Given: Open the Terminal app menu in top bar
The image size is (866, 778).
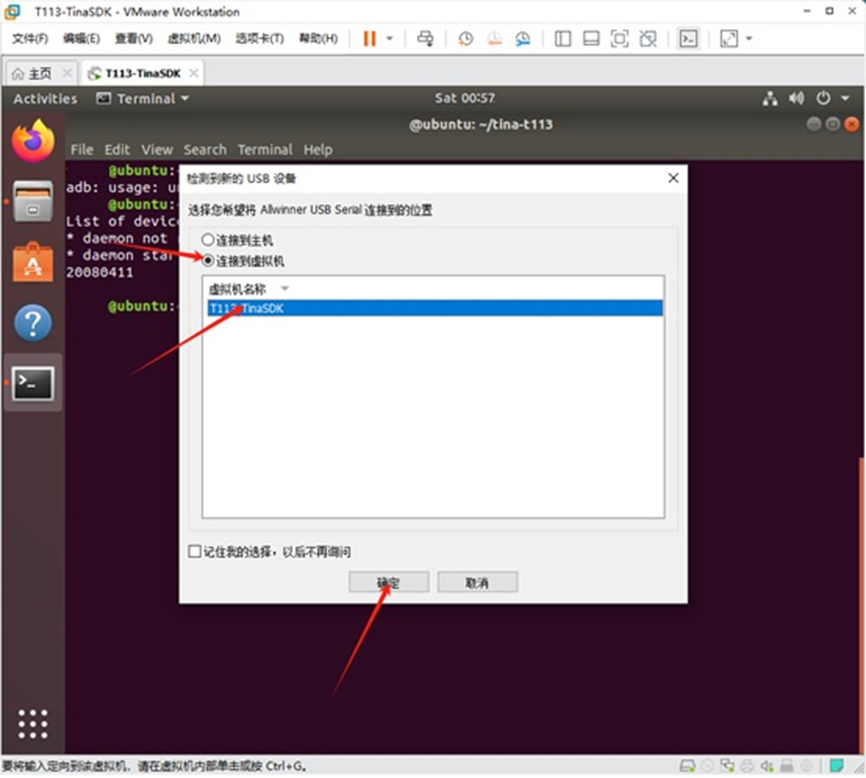Looking at the screenshot, I should (143, 99).
